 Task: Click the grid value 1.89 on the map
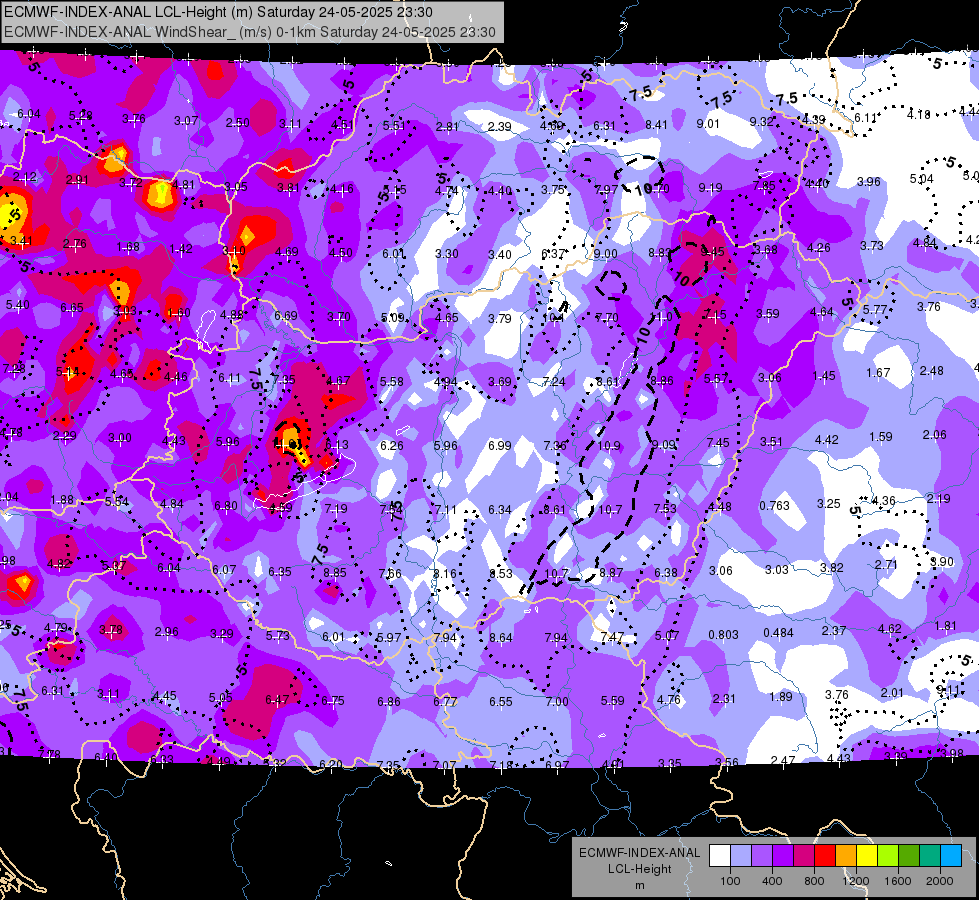click(780, 696)
